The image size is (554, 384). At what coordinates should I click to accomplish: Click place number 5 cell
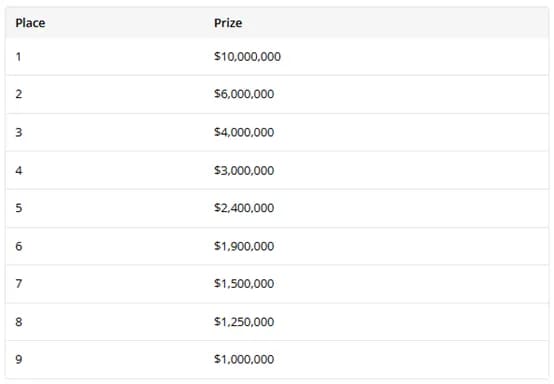coord(19,208)
